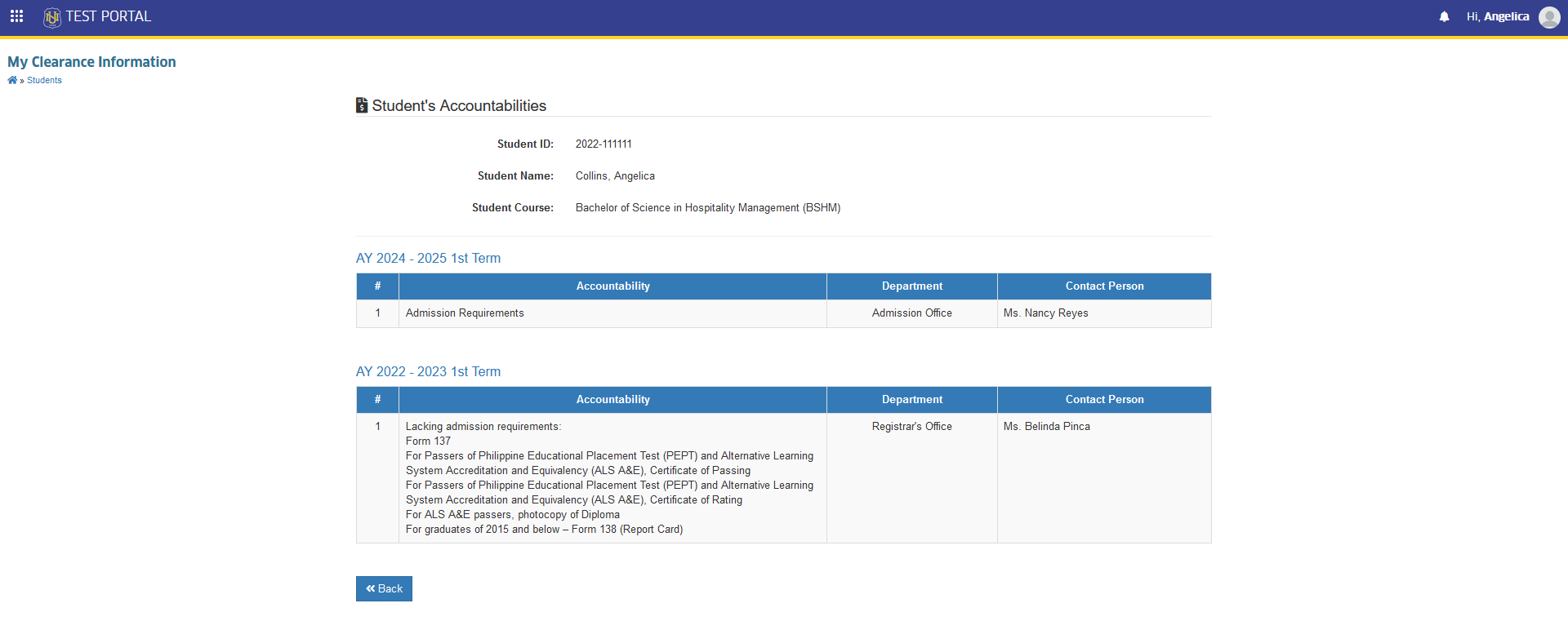
Task: Click the Form 137 line
Action: tap(428, 441)
